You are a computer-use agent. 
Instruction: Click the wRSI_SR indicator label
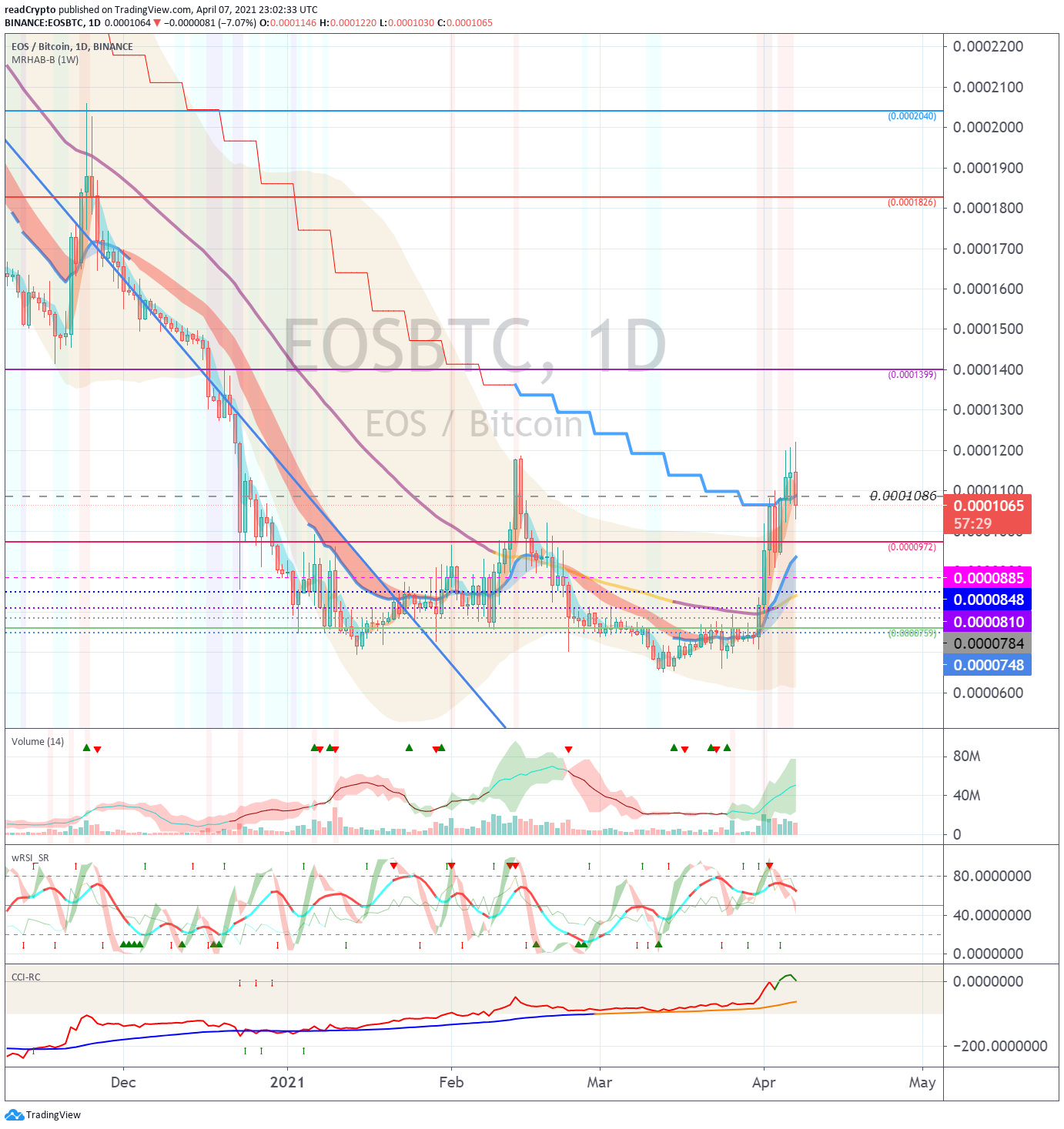pyautogui.click(x=30, y=857)
